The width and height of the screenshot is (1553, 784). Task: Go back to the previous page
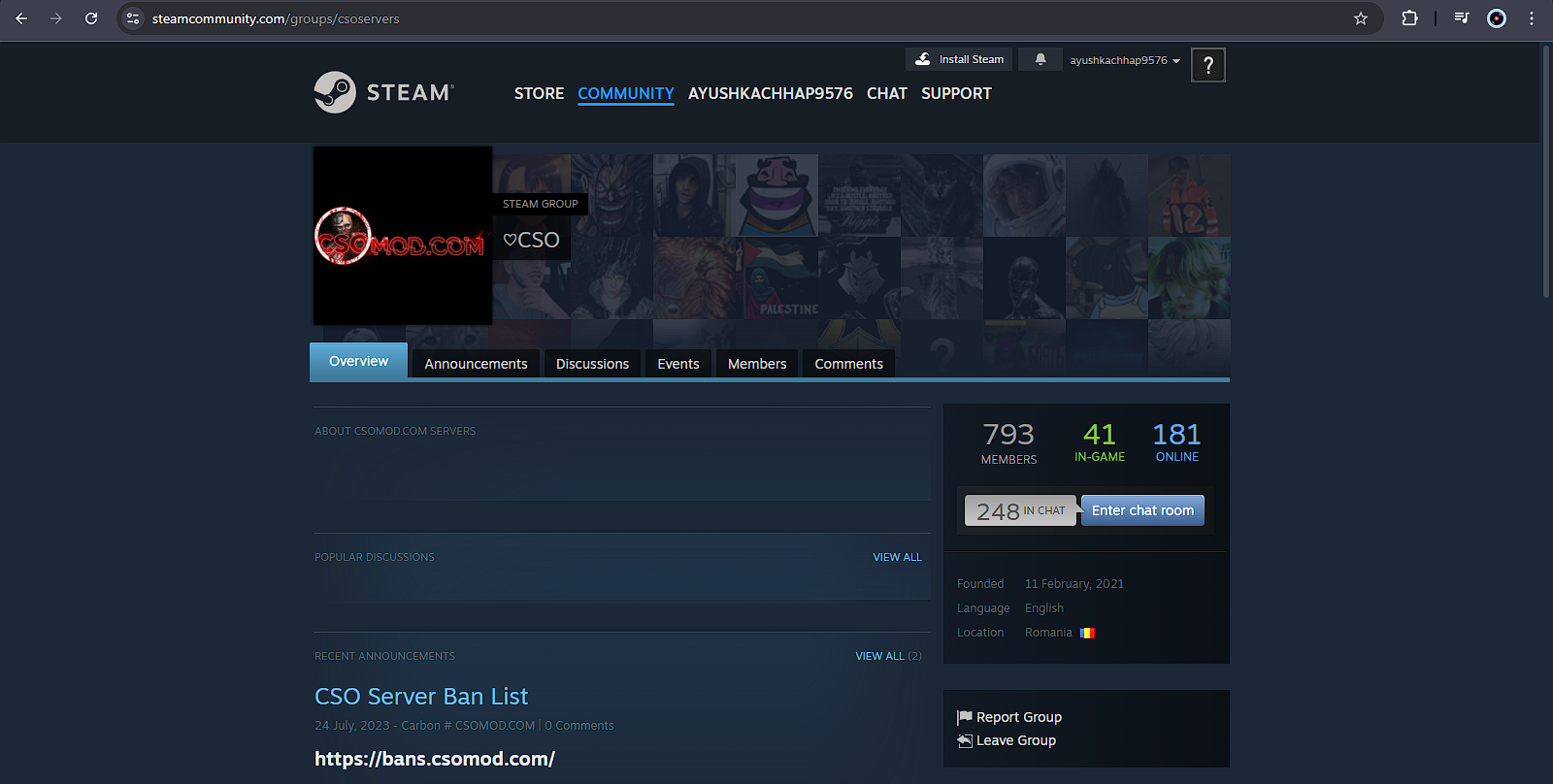coord(21,18)
